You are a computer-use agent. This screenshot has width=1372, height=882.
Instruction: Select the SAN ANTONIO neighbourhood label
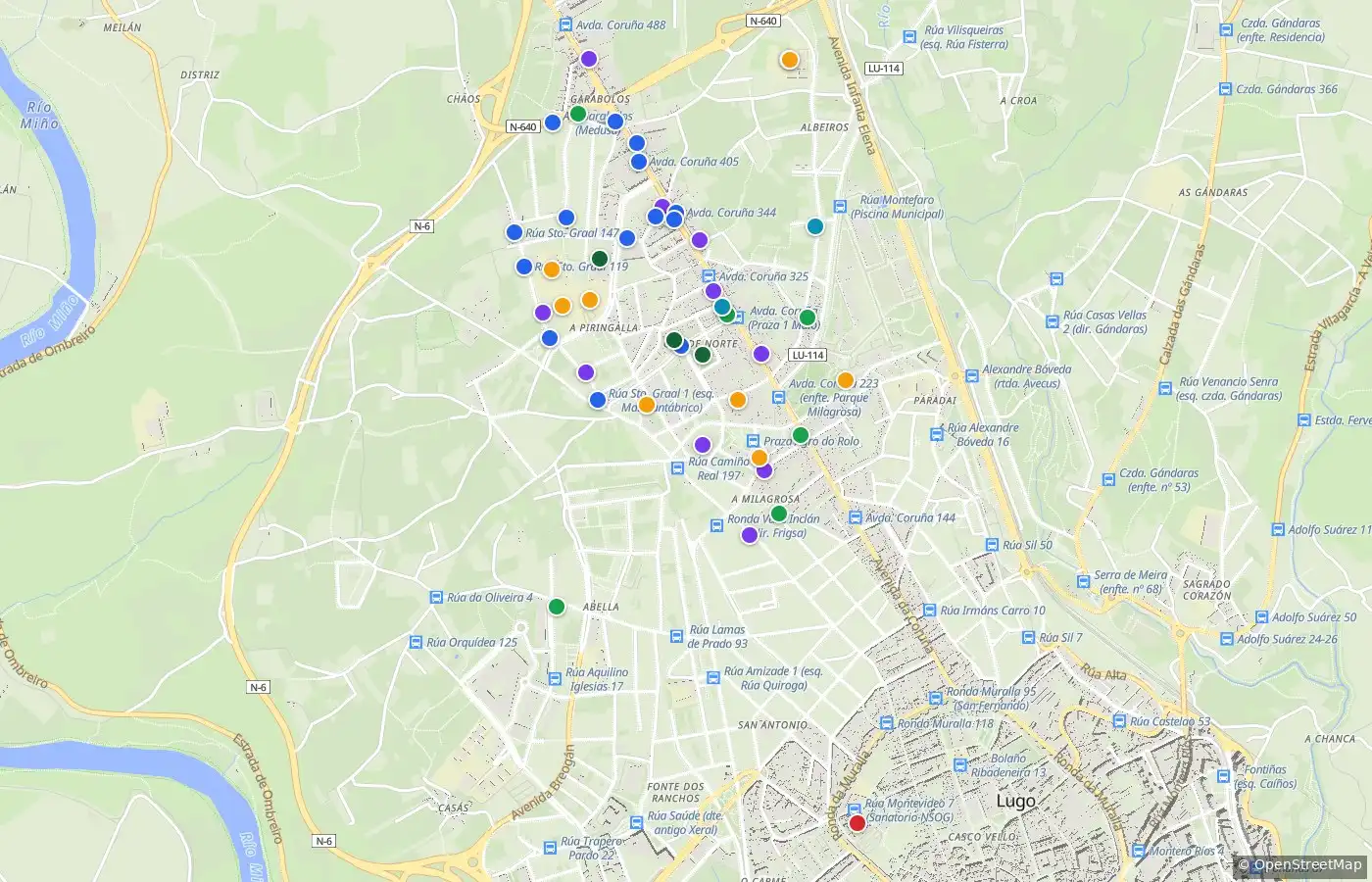(x=773, y=725)
